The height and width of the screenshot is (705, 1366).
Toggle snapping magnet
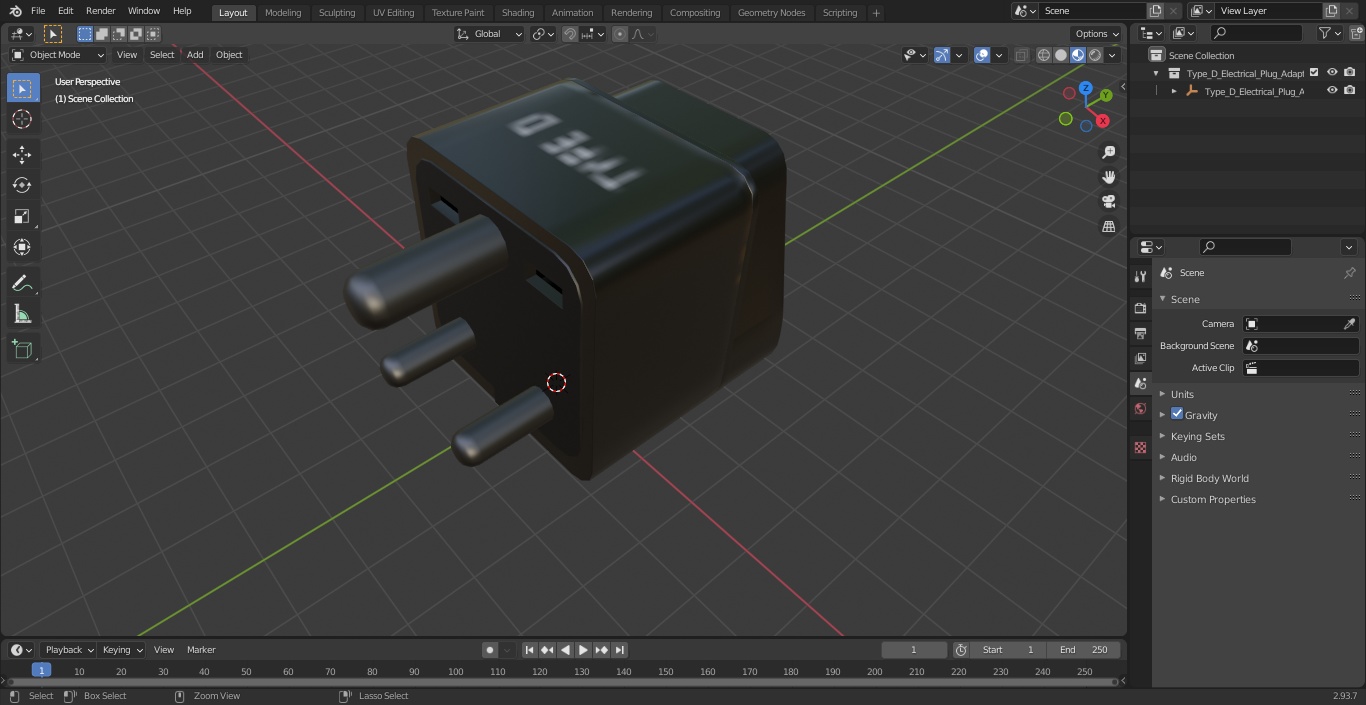570,34
